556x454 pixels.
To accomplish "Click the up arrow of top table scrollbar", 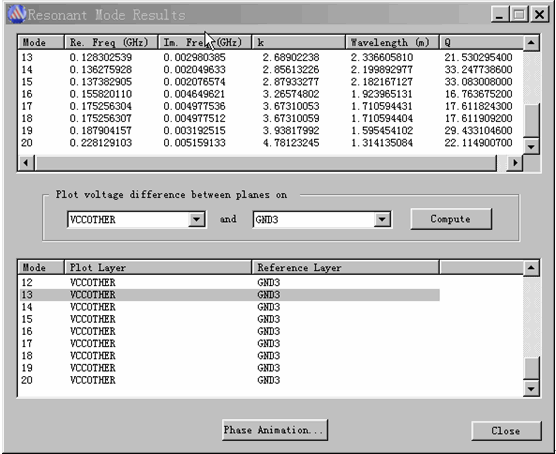I will click(x=531, y=43).
